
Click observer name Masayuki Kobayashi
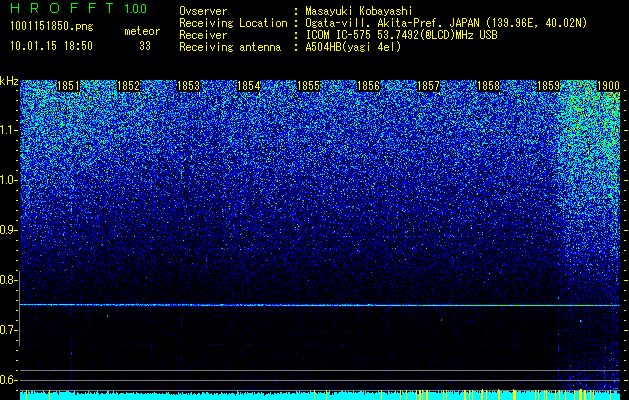(x=359, y=12)
